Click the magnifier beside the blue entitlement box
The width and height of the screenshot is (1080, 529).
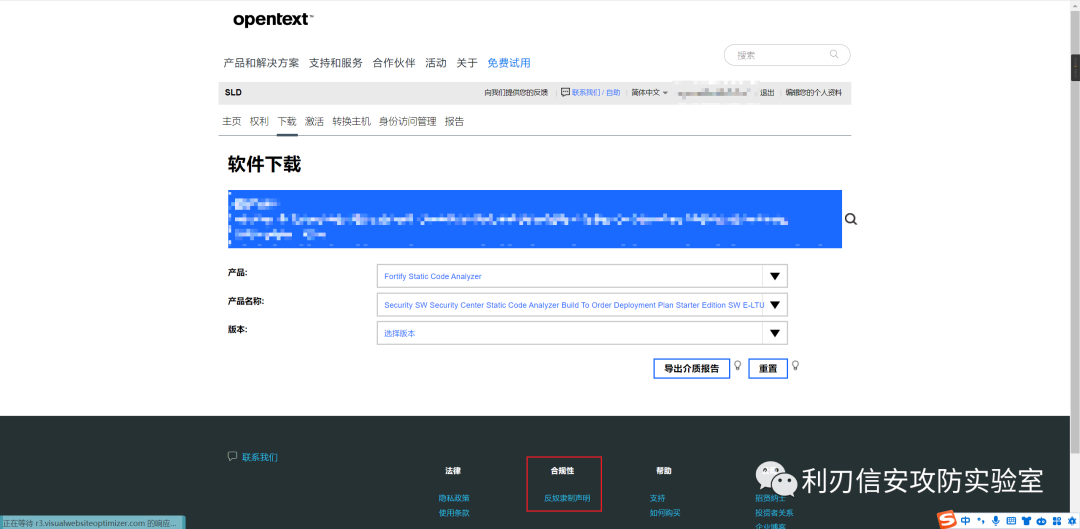tap(851, 219)
